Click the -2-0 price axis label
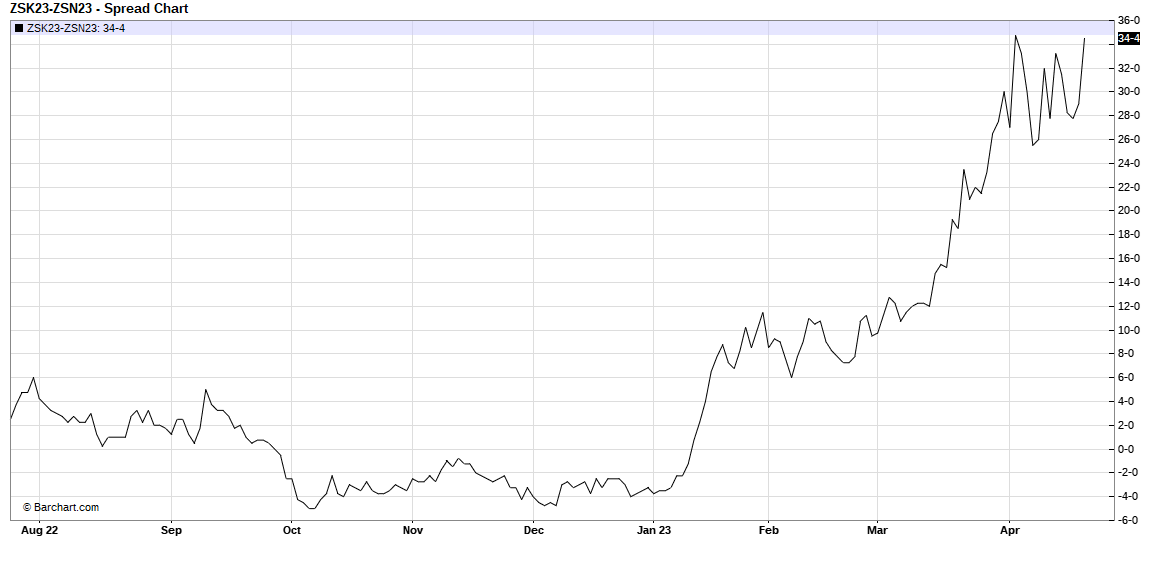The image size is (1156, 561). point(1130,473)
